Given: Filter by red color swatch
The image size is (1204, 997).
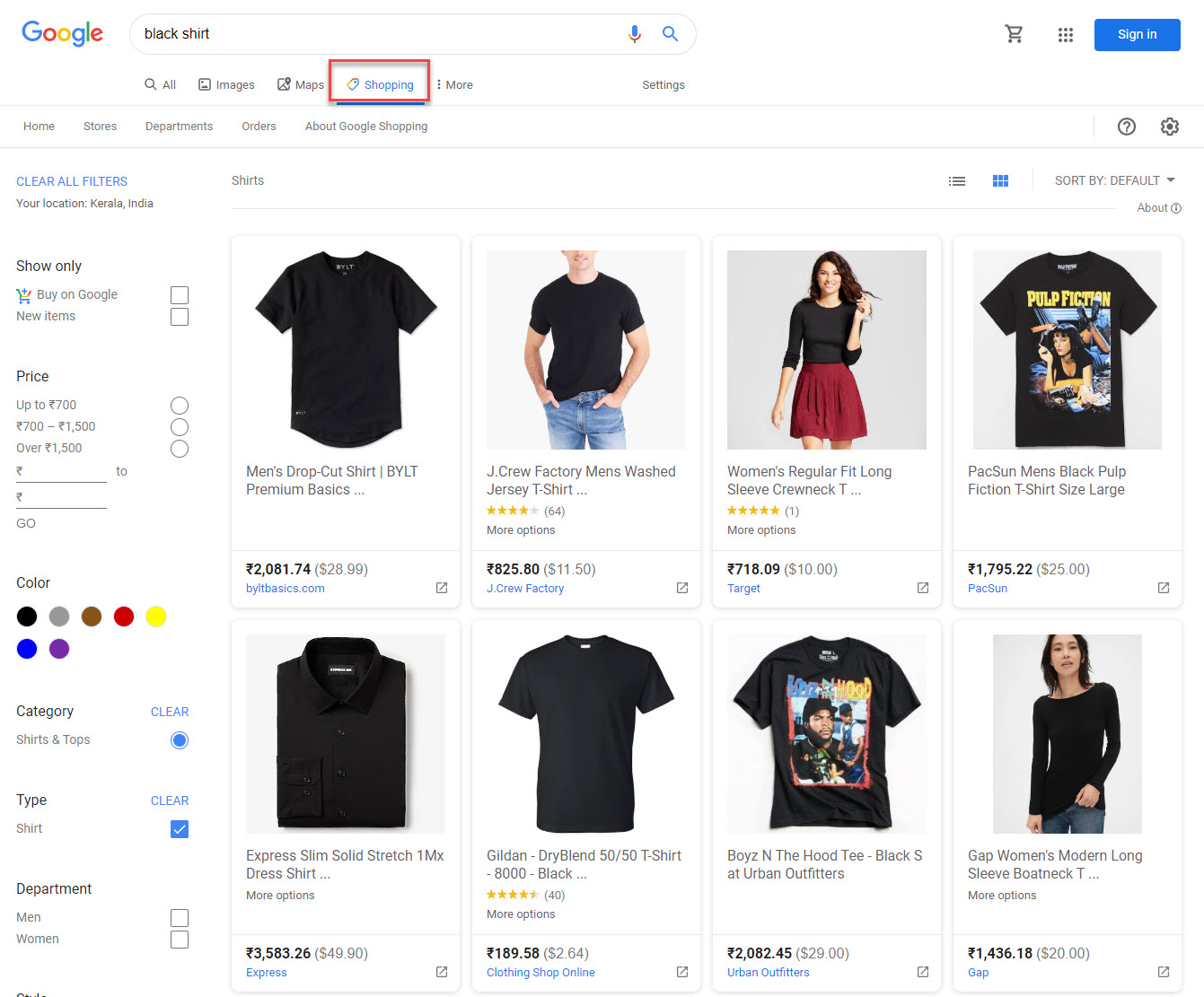Looking at the screenshot, I should [x=124, y=617].
